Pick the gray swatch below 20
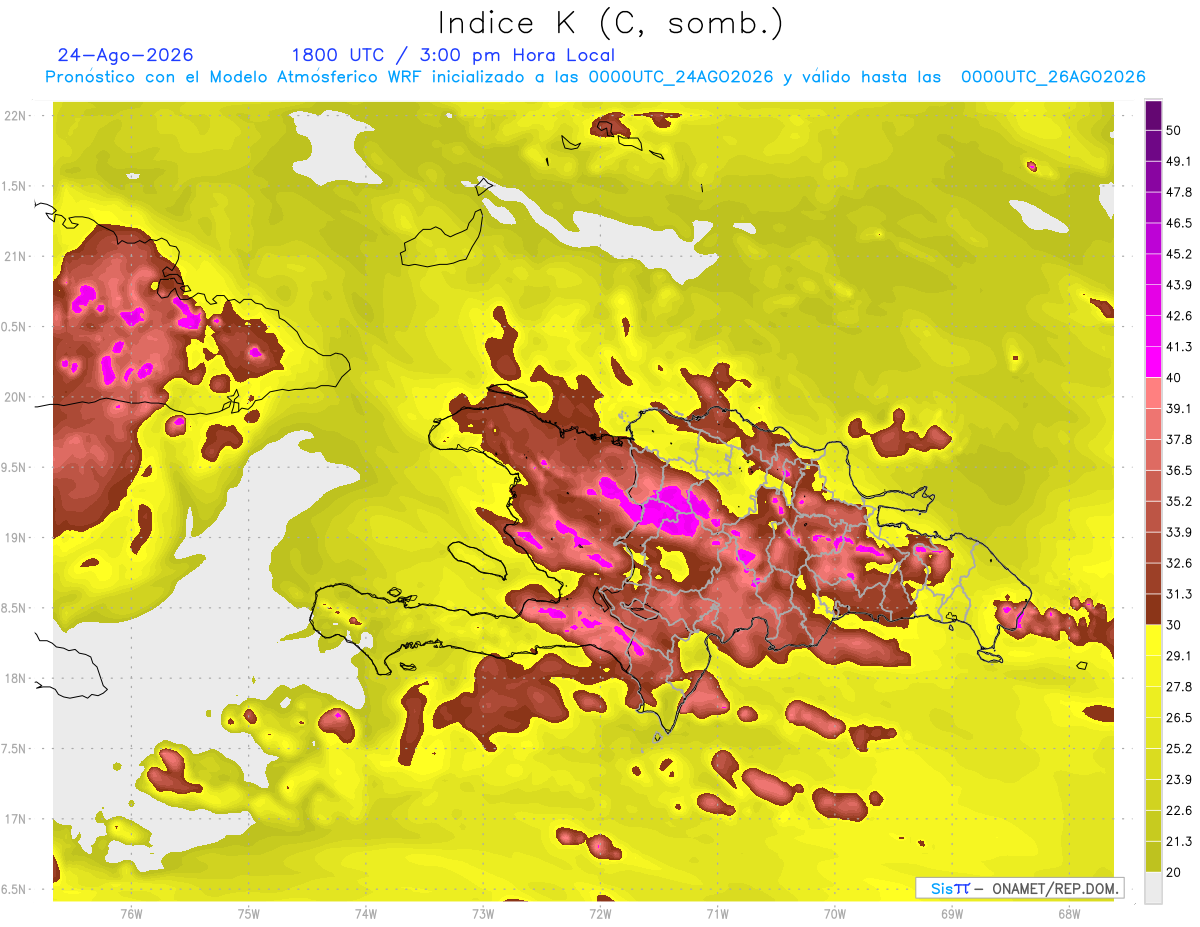1200x927 pixels. [x=1153, y=888]
